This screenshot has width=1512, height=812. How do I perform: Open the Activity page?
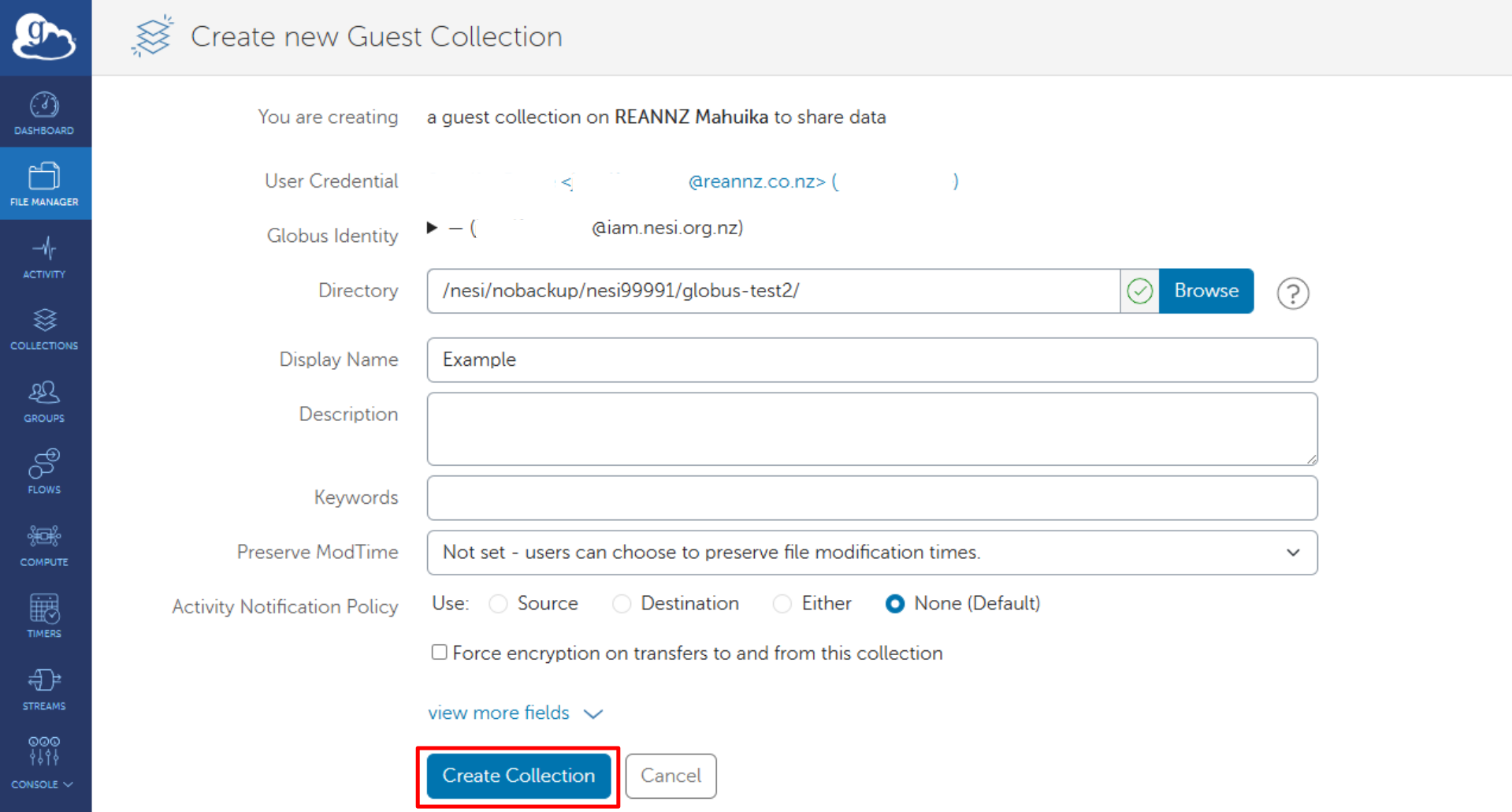pos(45,257)
